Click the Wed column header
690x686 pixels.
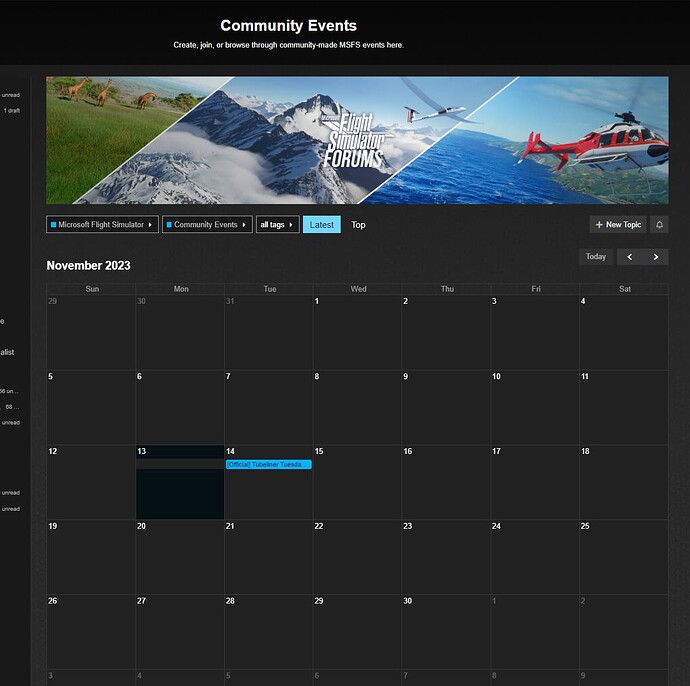click(358, 289)
